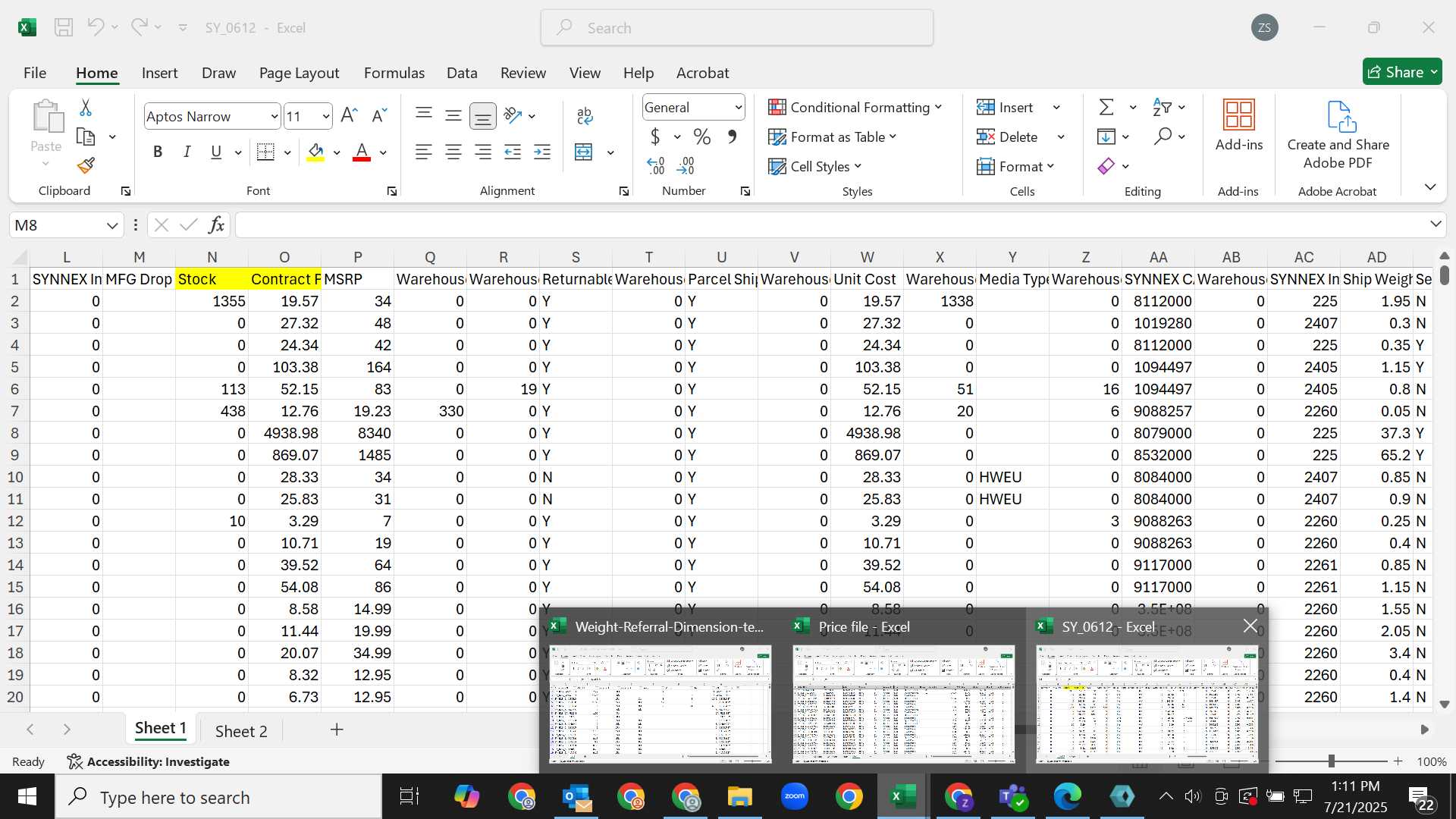The width and height of the screenshot is (1456, 819).
Task: Click the Undo arrow icon
Action: (x=95, y=27)
